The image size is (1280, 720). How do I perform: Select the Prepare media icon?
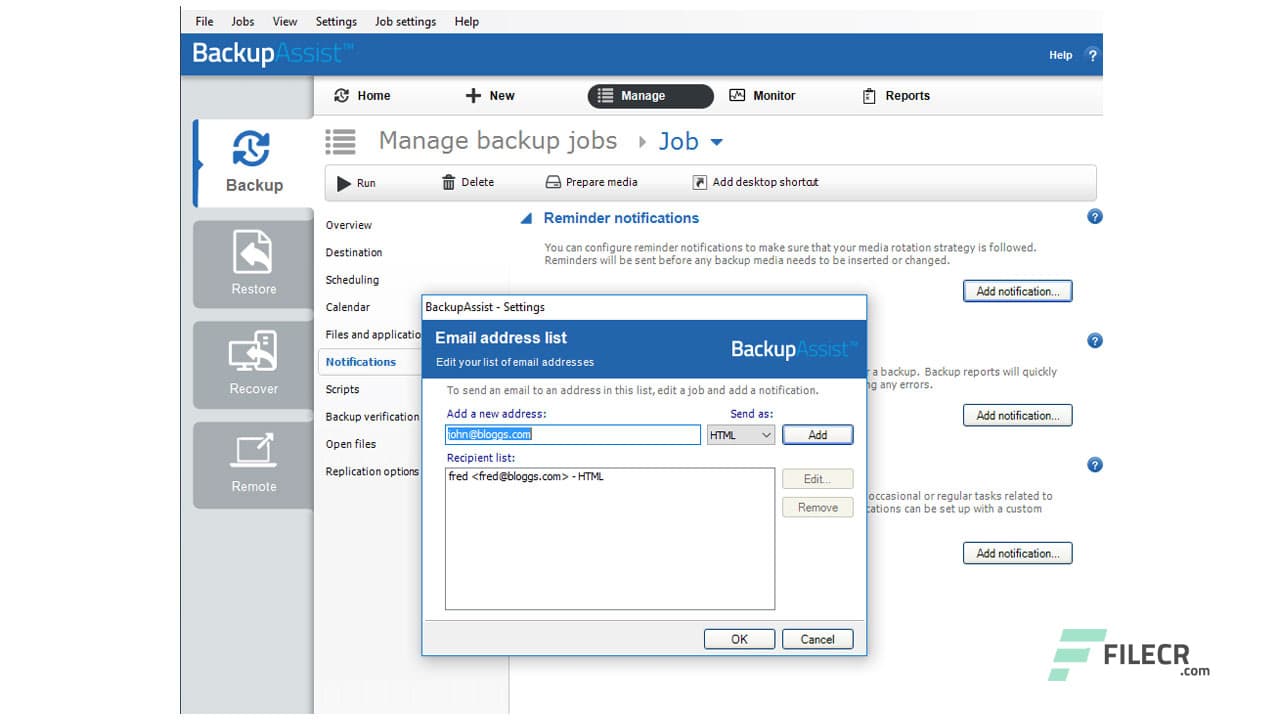[x=552, y=181]
